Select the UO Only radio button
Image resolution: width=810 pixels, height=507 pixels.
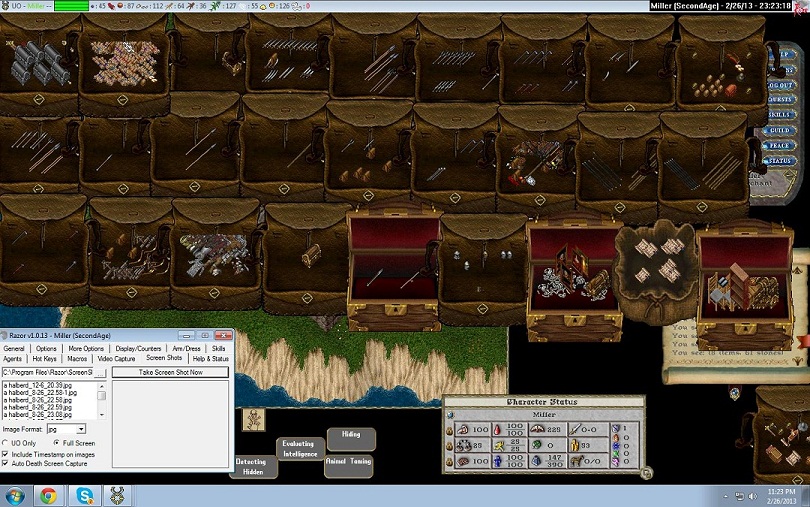[6, 442]
